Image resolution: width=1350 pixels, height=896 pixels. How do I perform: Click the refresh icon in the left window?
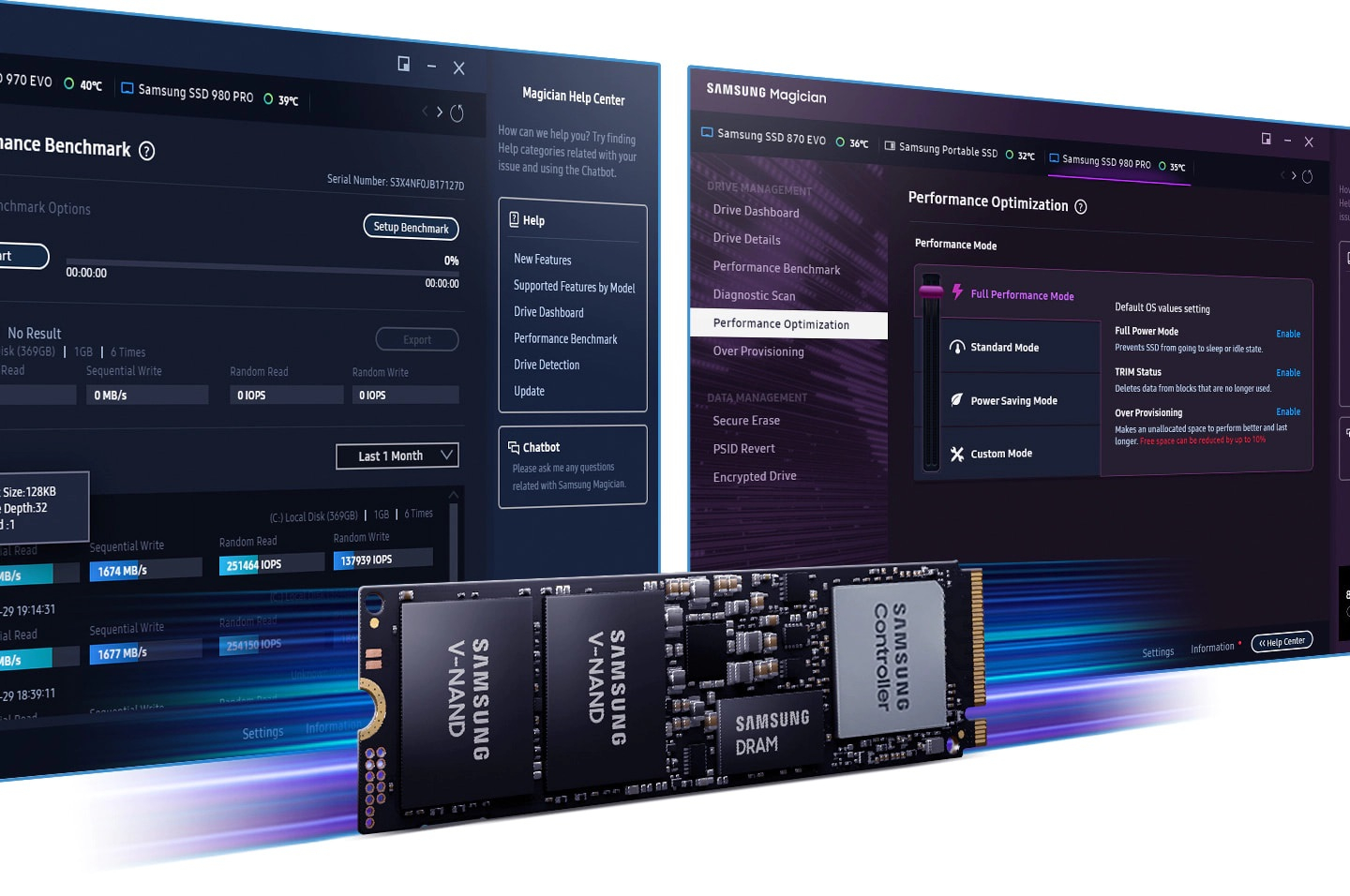tap(457, 113)
